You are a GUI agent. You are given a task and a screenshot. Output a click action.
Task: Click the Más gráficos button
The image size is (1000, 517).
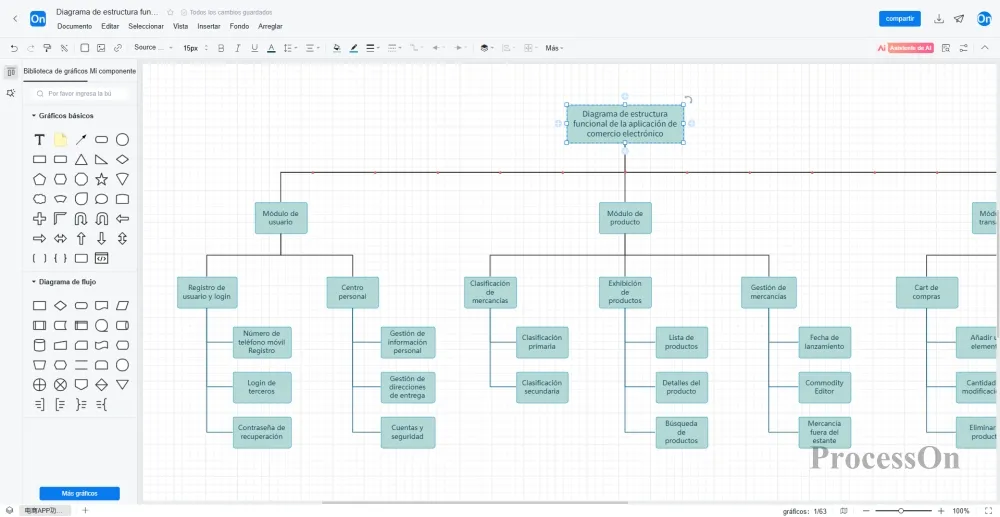pos(79,493)
